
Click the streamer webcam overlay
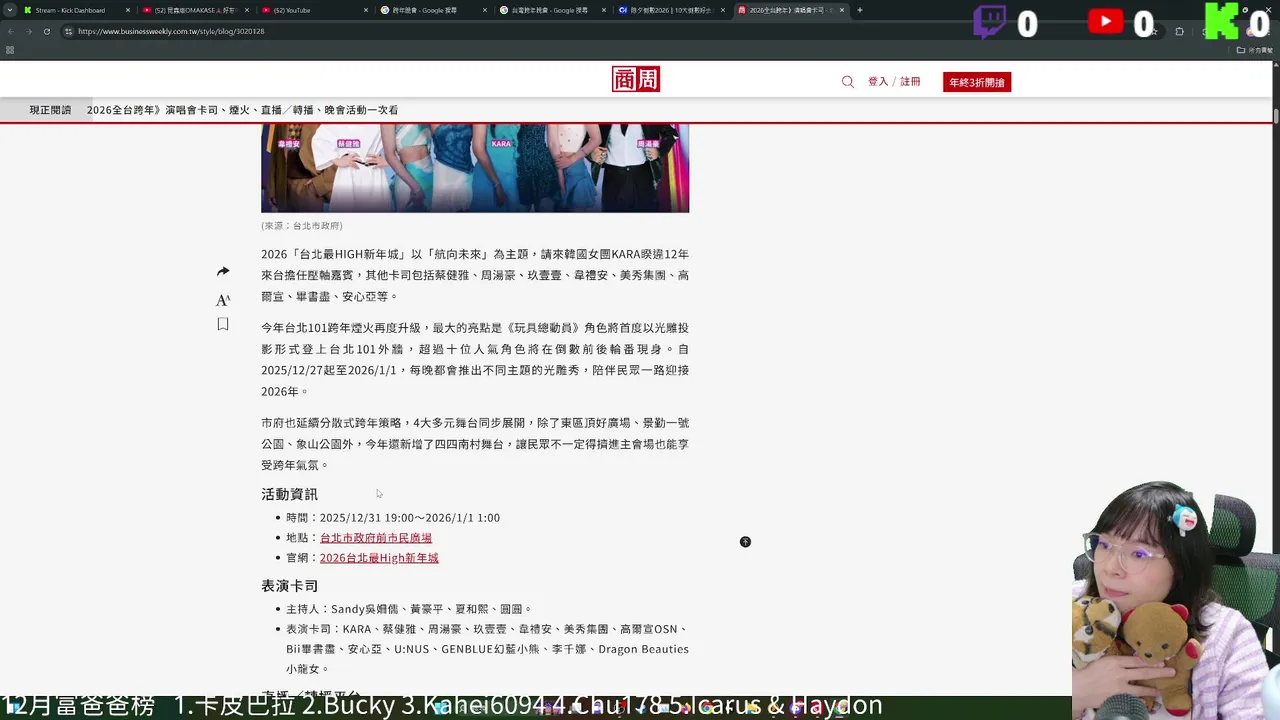pos(1176,600)
